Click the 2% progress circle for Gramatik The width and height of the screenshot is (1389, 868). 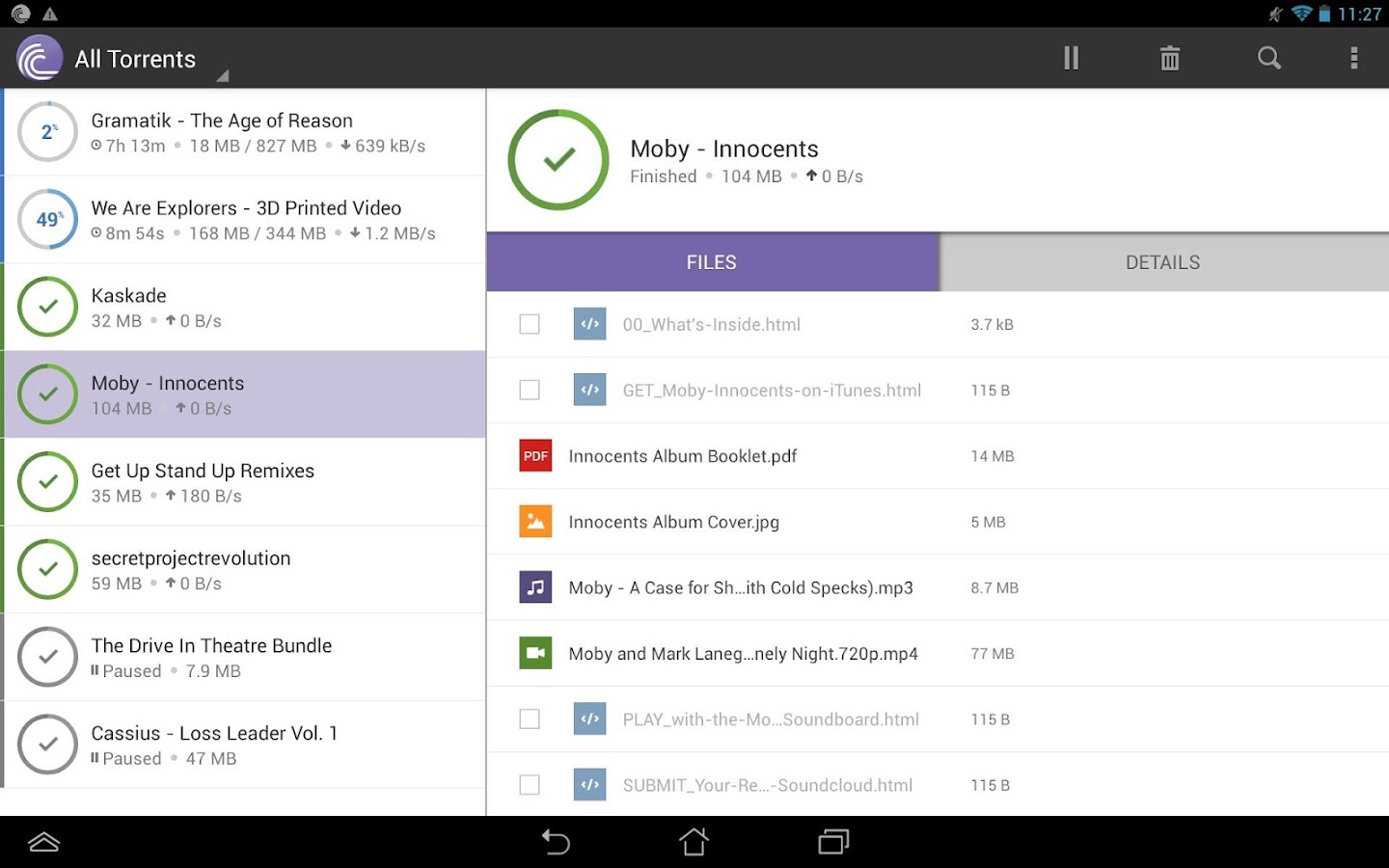48,132
